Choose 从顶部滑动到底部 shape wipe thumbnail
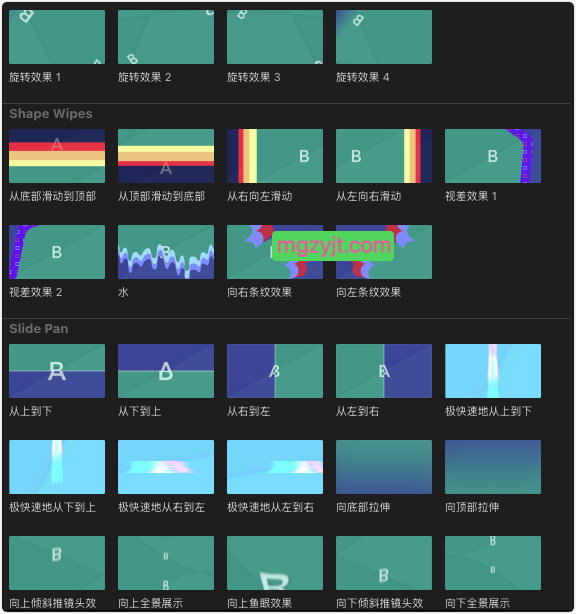Viewport: 576px width, 614px height. point(166,156)
